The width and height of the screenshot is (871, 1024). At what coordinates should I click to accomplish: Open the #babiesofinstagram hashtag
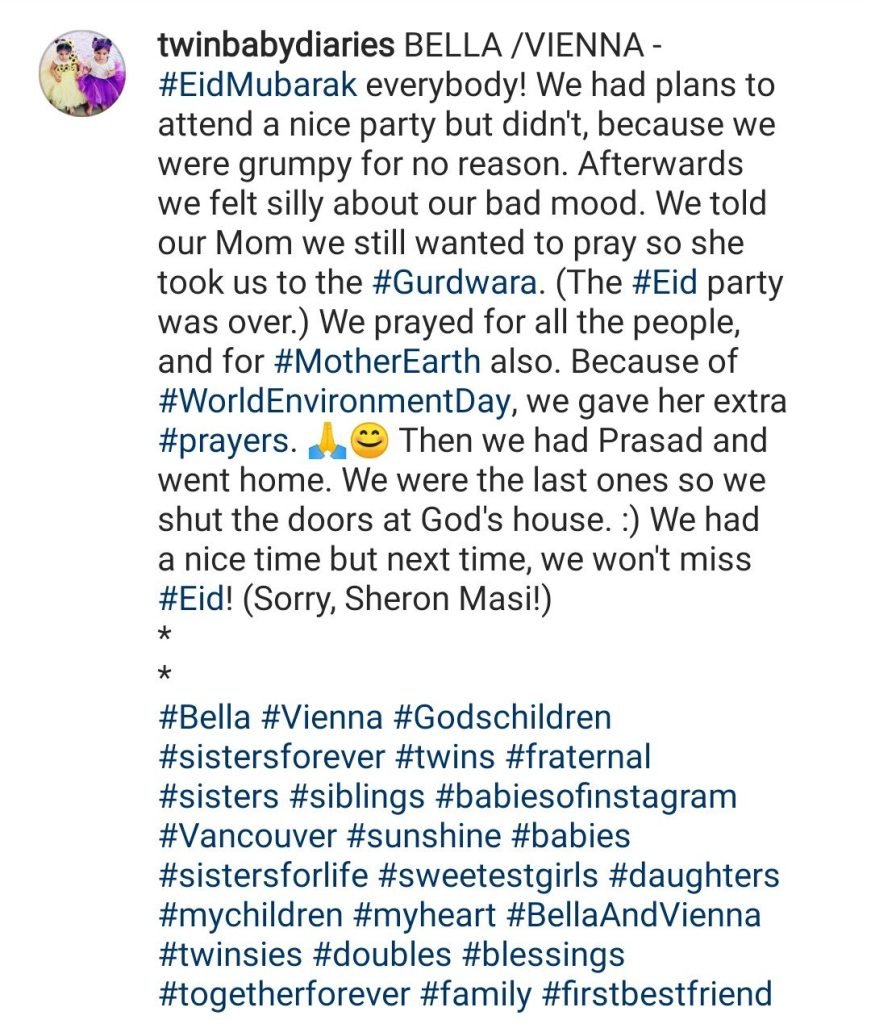(x=587, y=796)
